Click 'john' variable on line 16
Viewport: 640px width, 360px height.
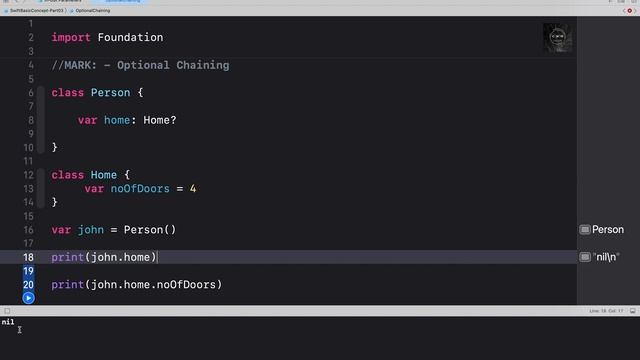[91, 230]
